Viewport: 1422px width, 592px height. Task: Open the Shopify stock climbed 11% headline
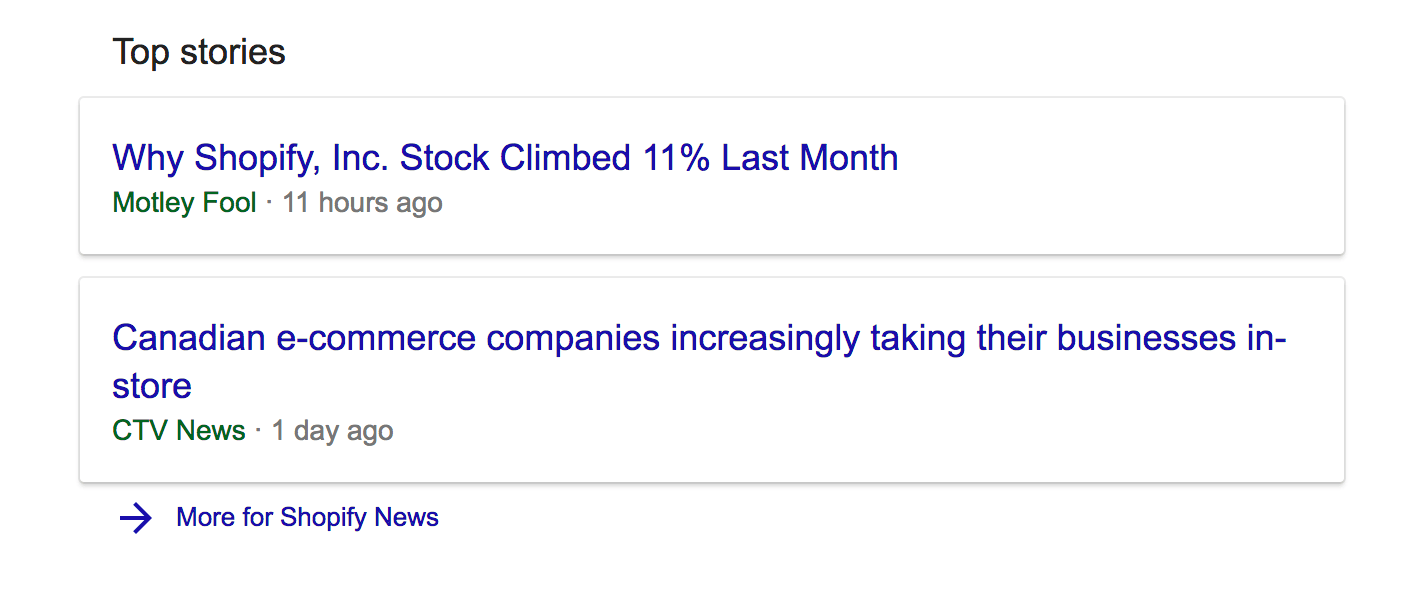click(x=505, y=158)
